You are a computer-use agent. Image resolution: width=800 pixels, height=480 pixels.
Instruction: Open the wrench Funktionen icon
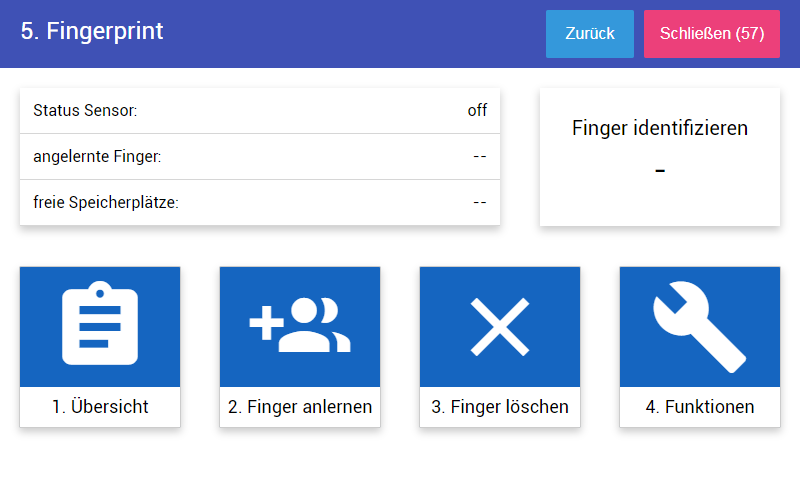click(x=699, y=326)
